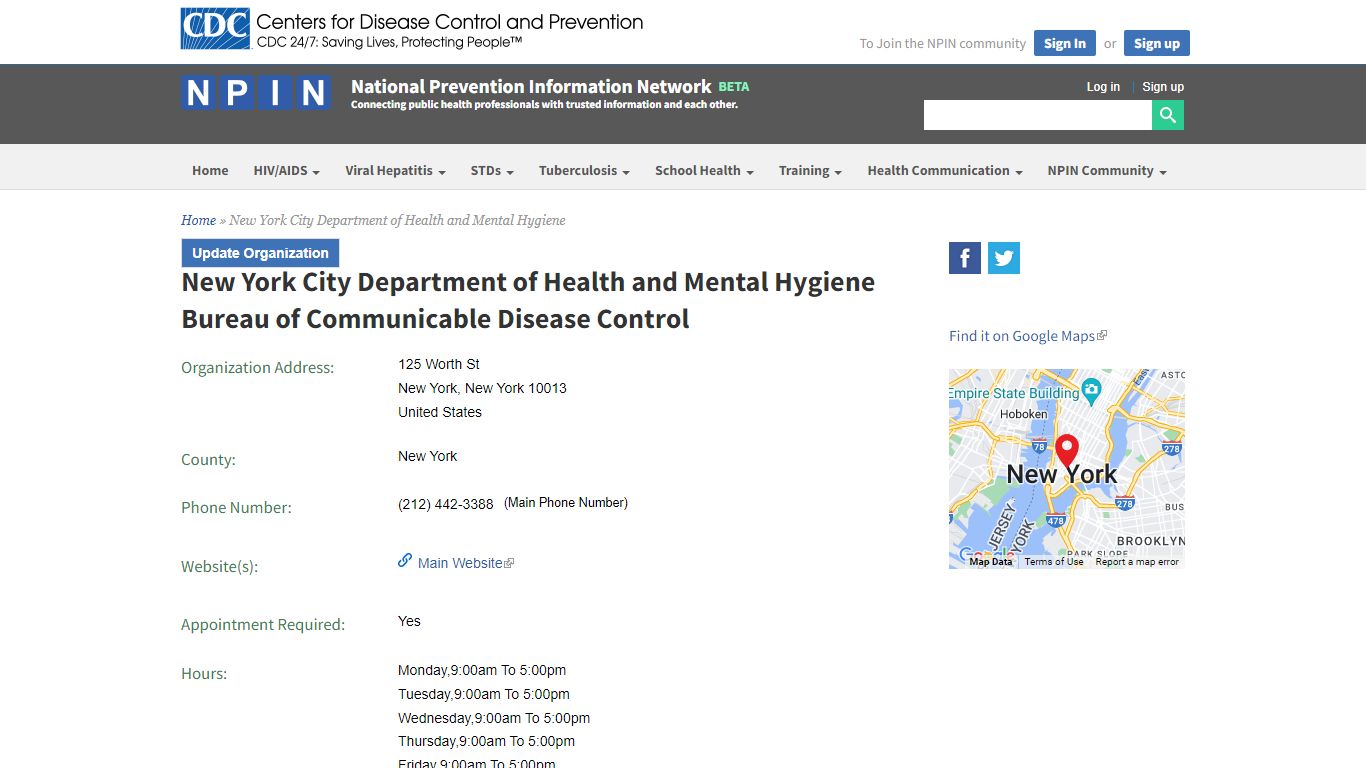1366x768 pixels.
Task: Click Report a map error link
Action: click(1137, 562)
